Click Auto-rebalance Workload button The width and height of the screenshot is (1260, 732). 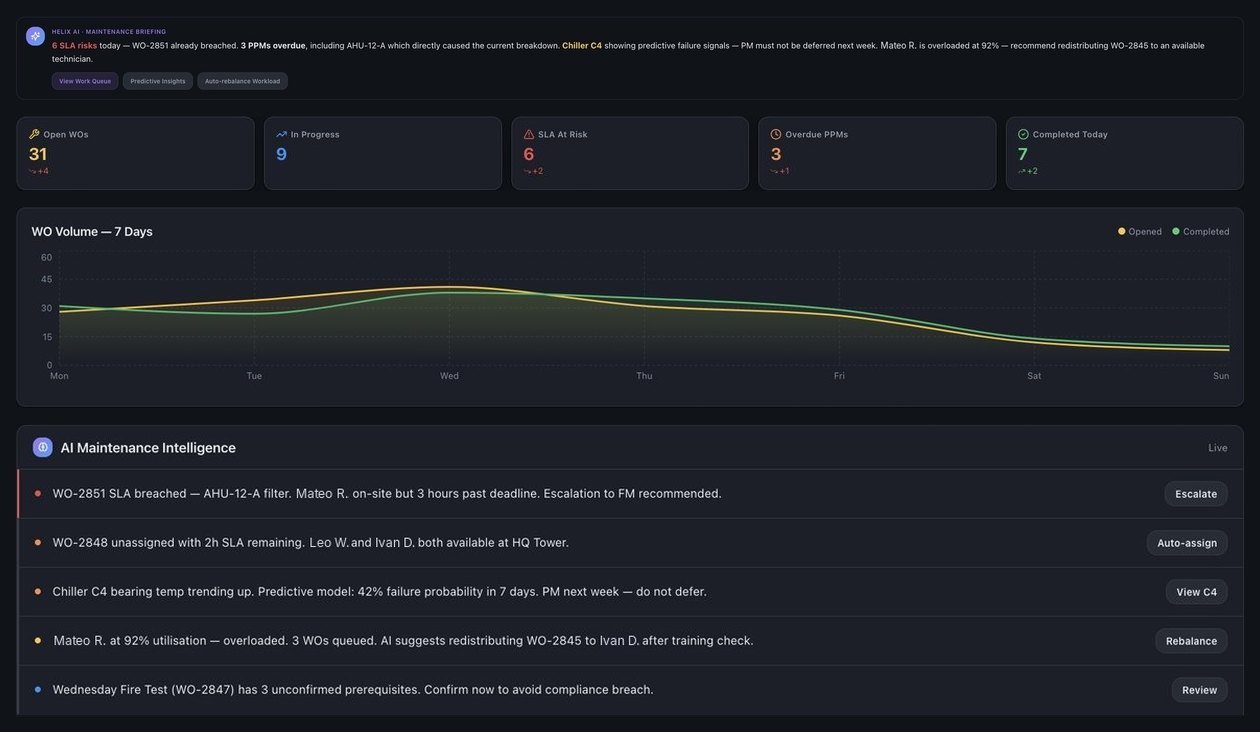243,81
